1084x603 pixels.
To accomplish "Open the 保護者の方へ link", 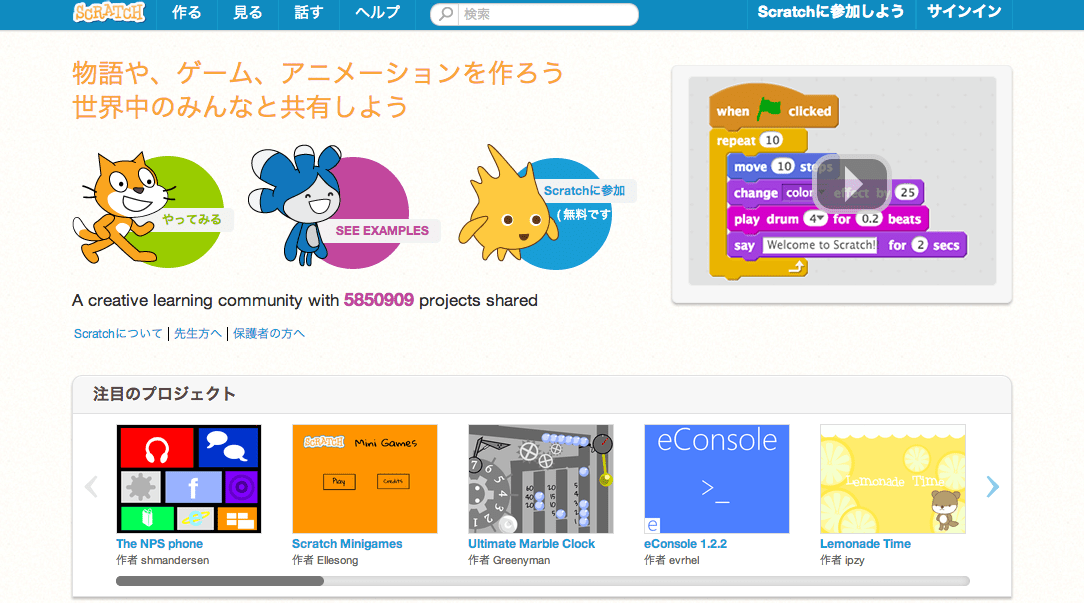I will click(269, 333).
